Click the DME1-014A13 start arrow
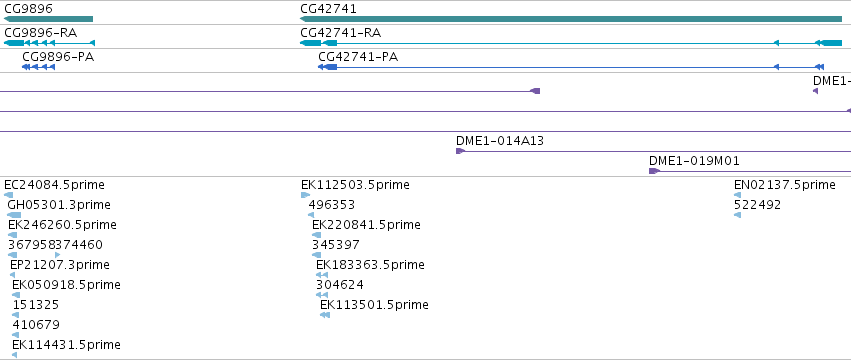The image size is (851, 360). point(460,151)
